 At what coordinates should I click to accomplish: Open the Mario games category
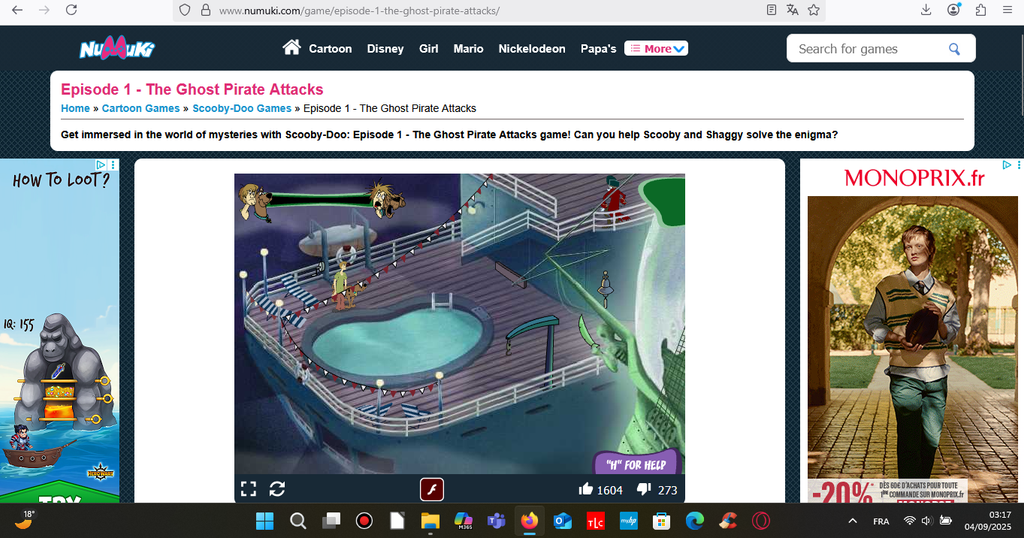pyautogui.click(x=468, y=49)
